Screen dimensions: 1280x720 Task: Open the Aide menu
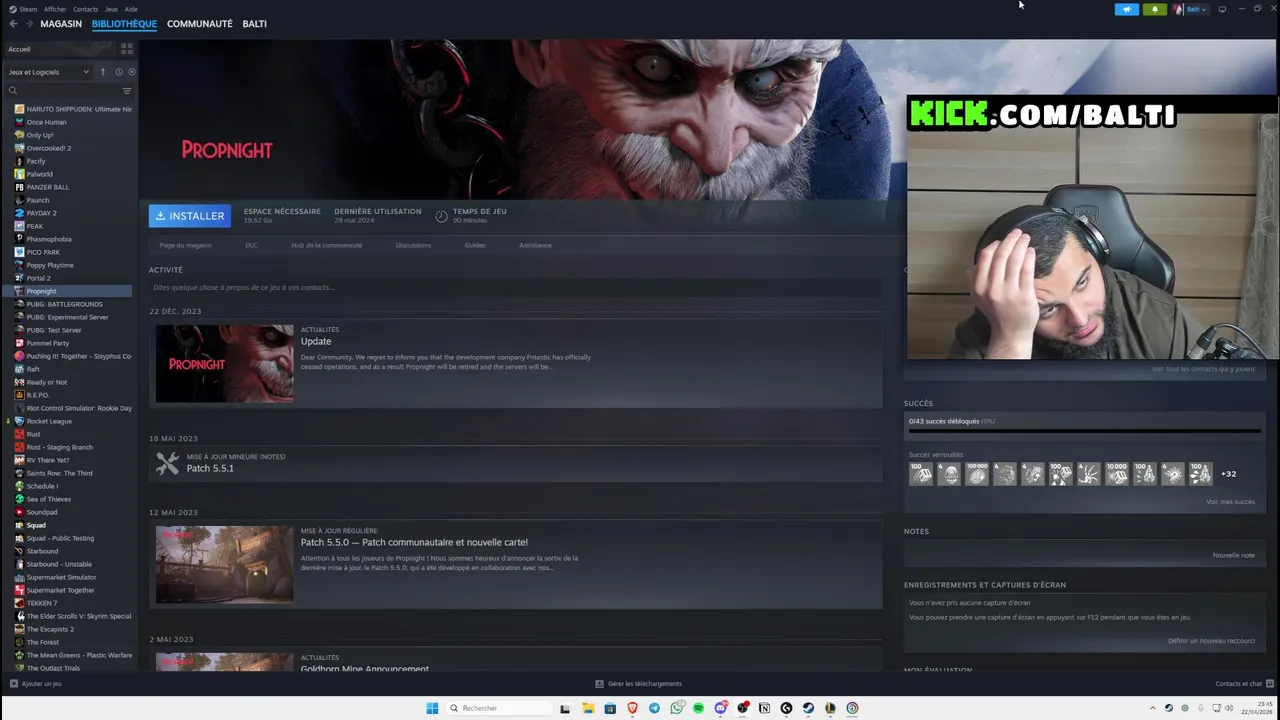tap(131, 9)
